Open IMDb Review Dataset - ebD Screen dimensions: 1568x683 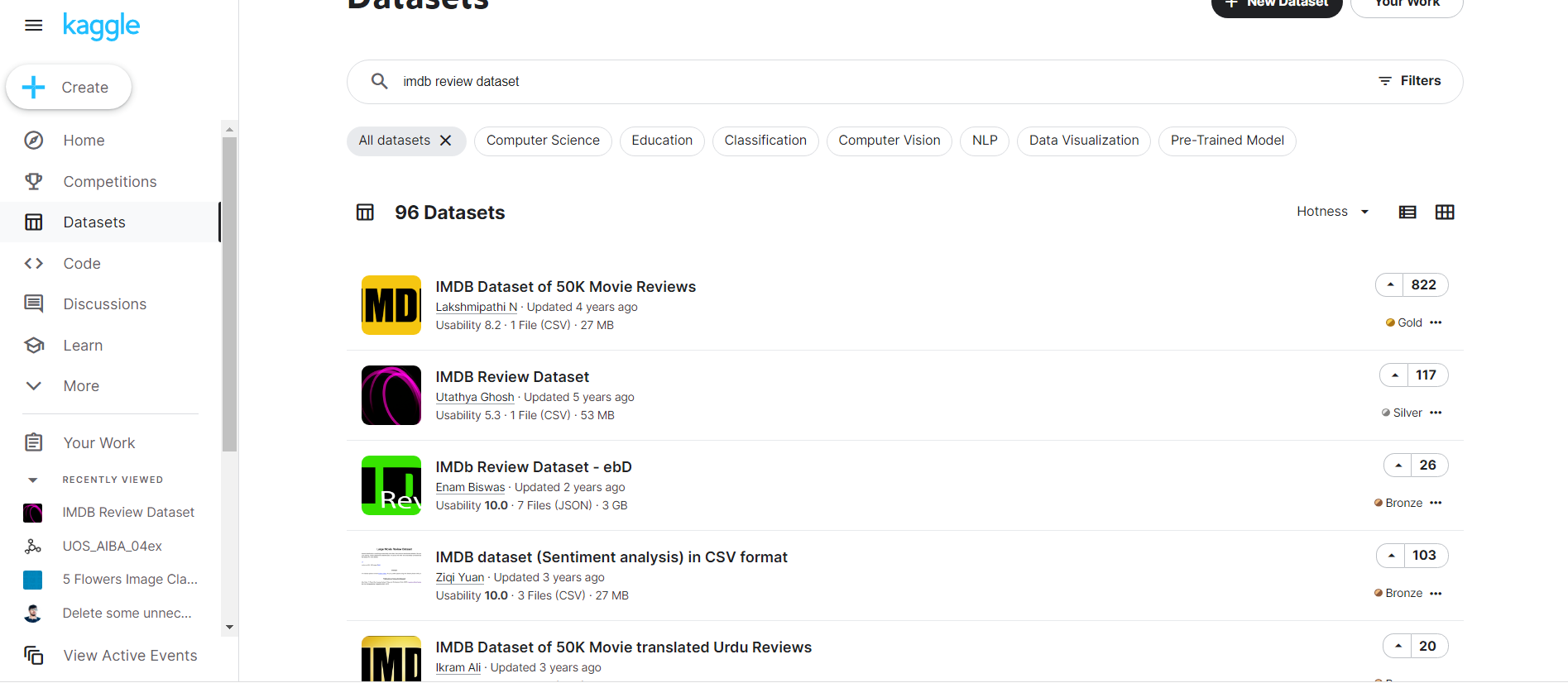point(534,467)
